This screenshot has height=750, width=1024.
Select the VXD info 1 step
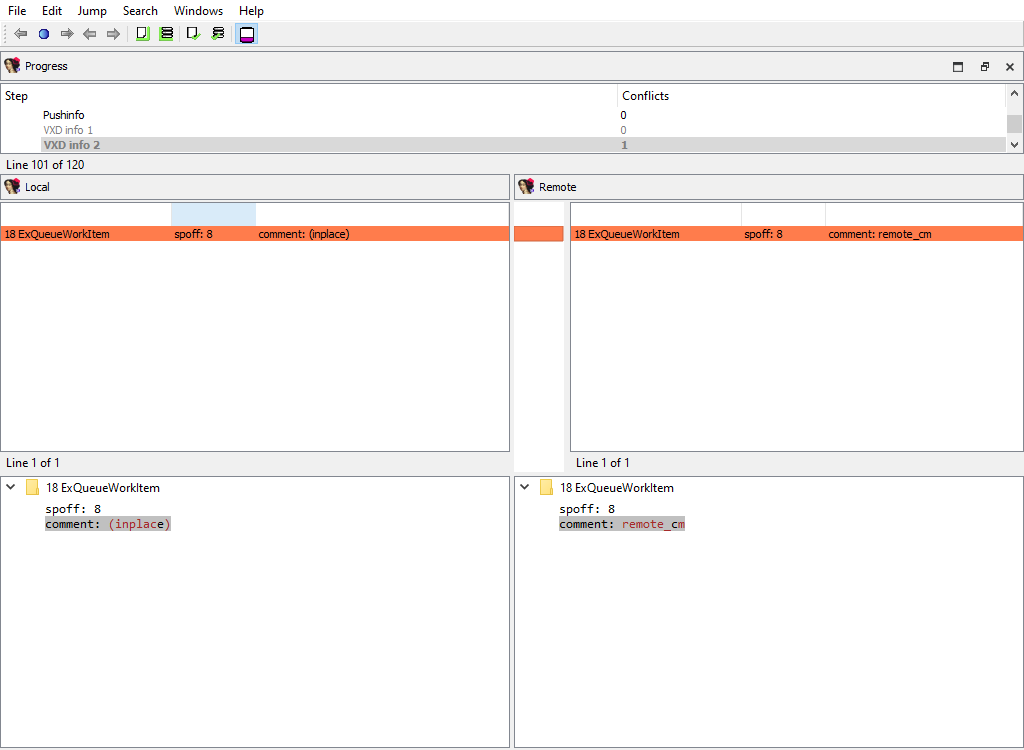pyautogui.click(x=68, y=130)
